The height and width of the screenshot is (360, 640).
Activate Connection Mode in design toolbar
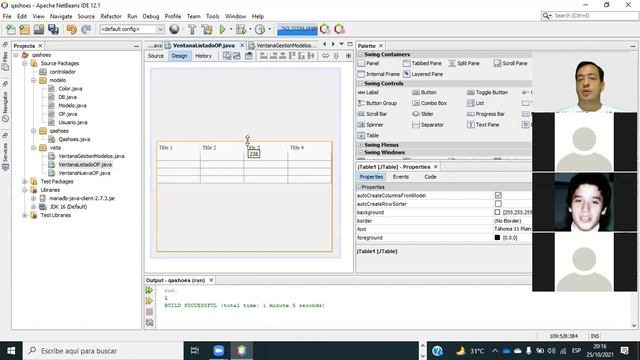coord(237,56)
